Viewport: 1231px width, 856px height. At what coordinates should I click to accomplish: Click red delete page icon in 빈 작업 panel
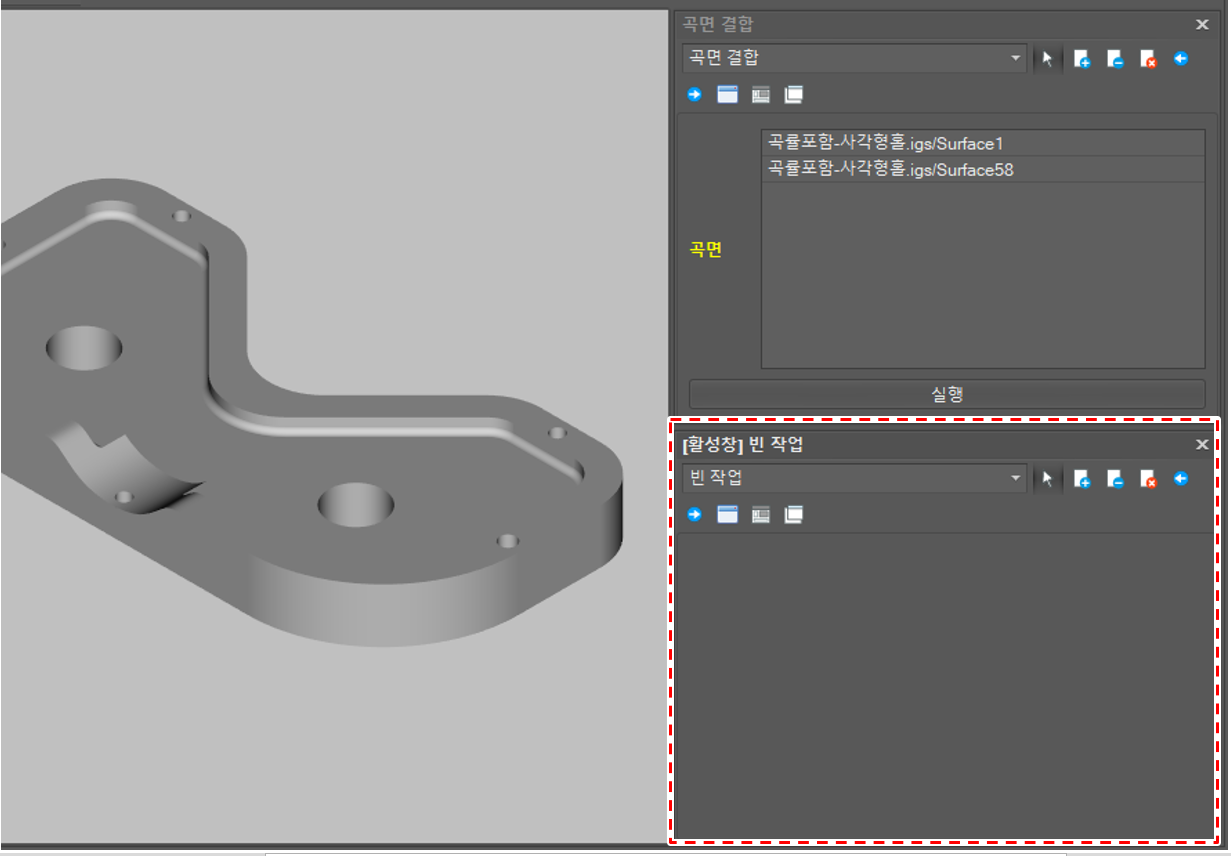click(x=1148, y=480)
